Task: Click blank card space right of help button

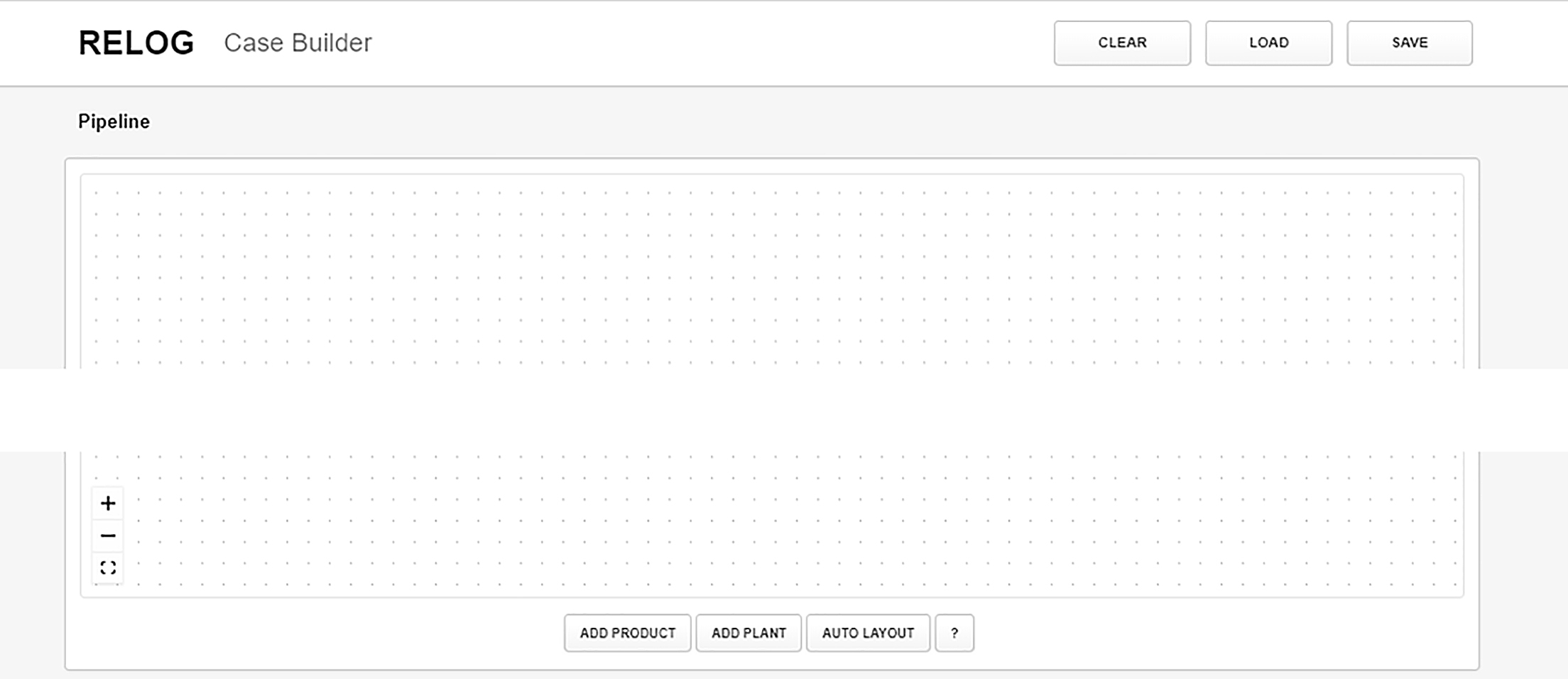Action: pyautogui.click(x=1207, y=633)
